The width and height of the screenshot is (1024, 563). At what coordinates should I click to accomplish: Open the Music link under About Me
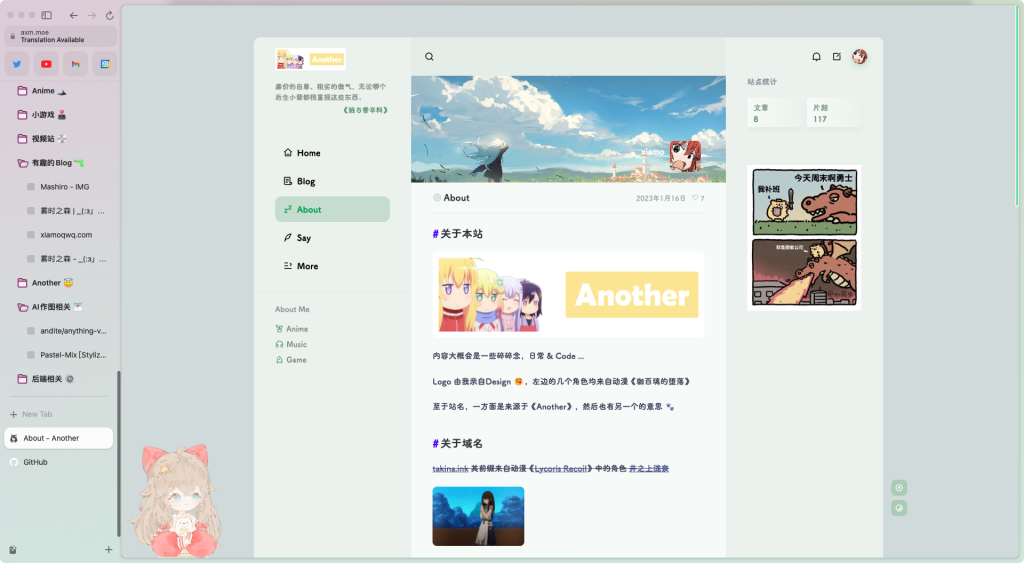296,344
